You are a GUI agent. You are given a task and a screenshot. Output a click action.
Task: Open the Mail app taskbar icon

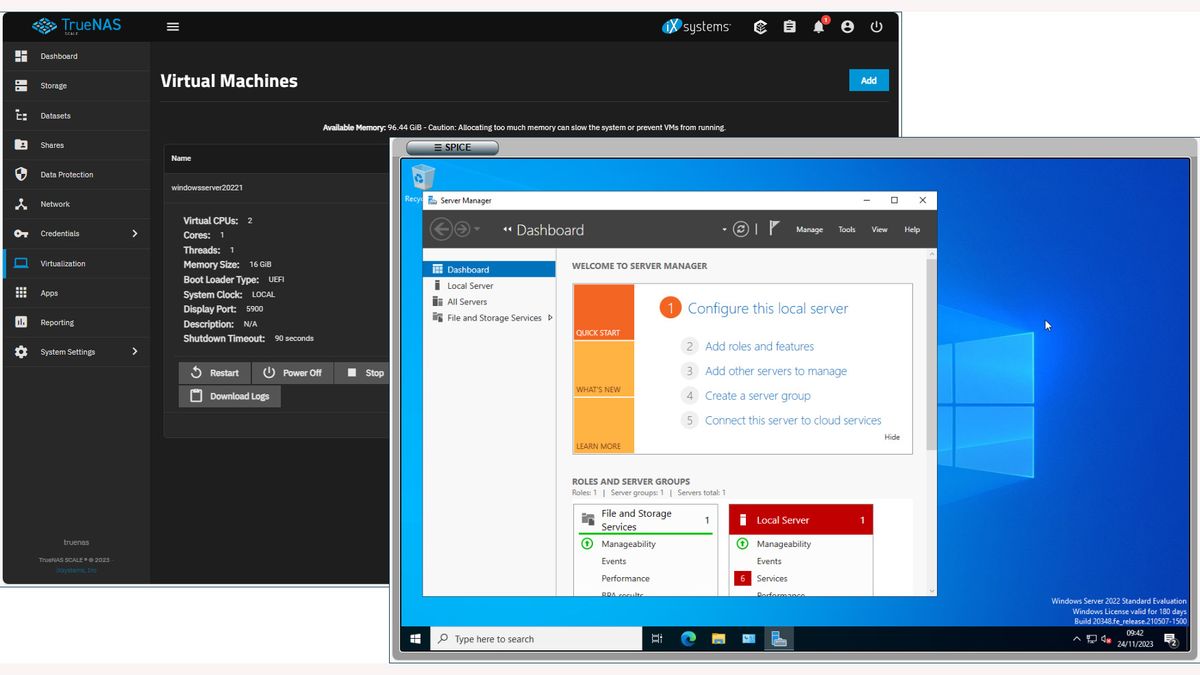pos(748,639)
